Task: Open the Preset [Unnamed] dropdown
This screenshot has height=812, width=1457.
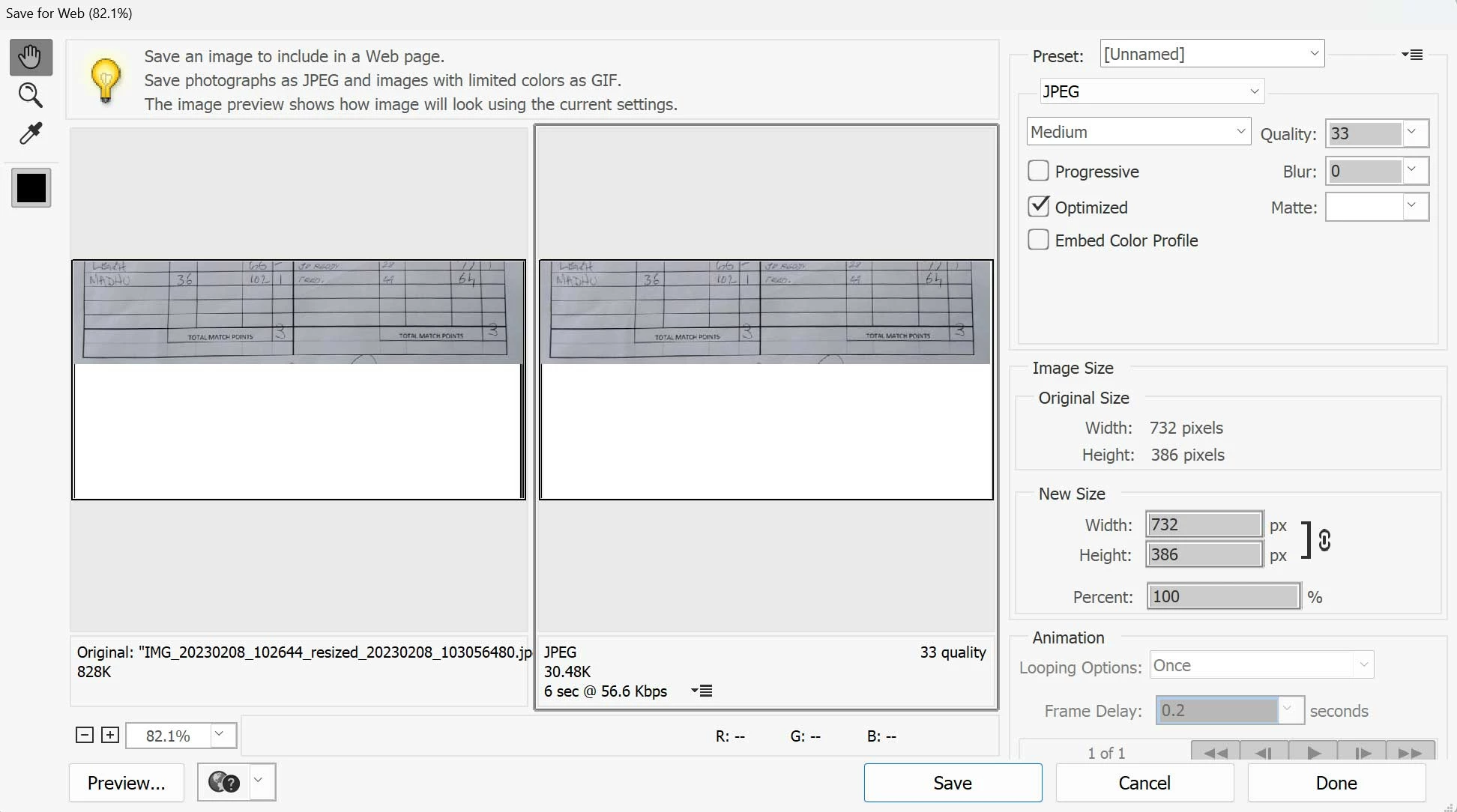Action: click(x=1211, y=54)
